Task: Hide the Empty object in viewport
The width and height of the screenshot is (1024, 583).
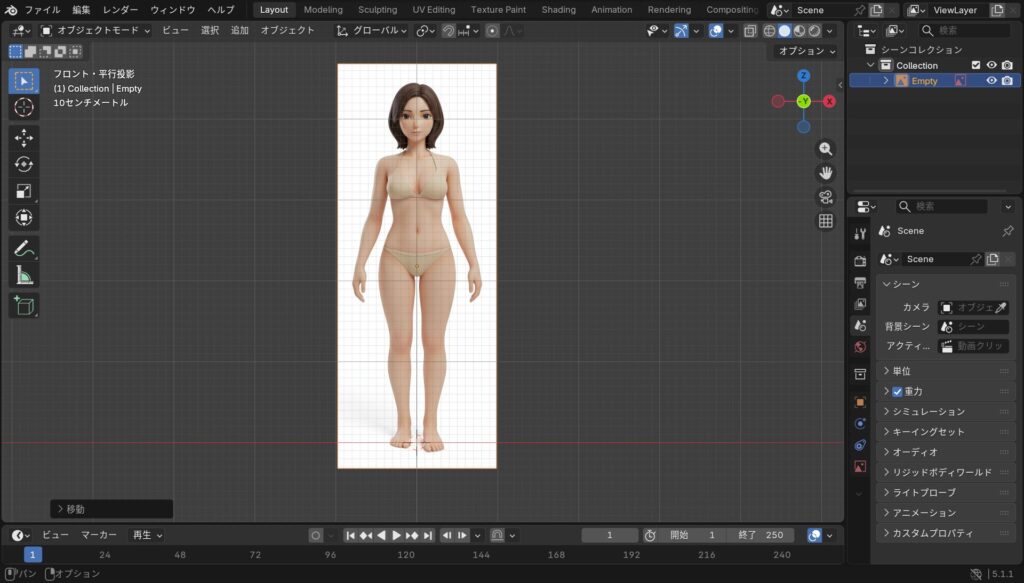Action: [992, 81]
